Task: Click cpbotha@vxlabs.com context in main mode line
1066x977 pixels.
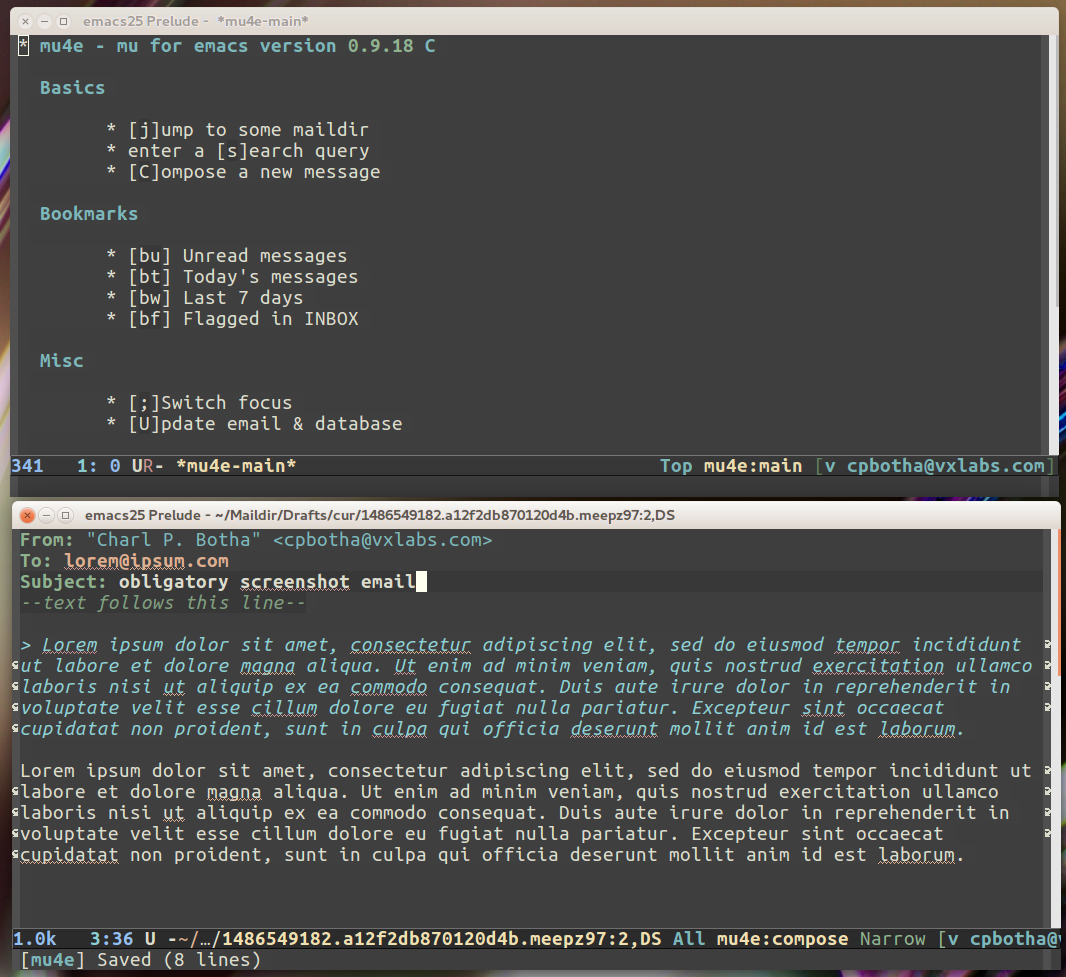Action: coord(945,466)
